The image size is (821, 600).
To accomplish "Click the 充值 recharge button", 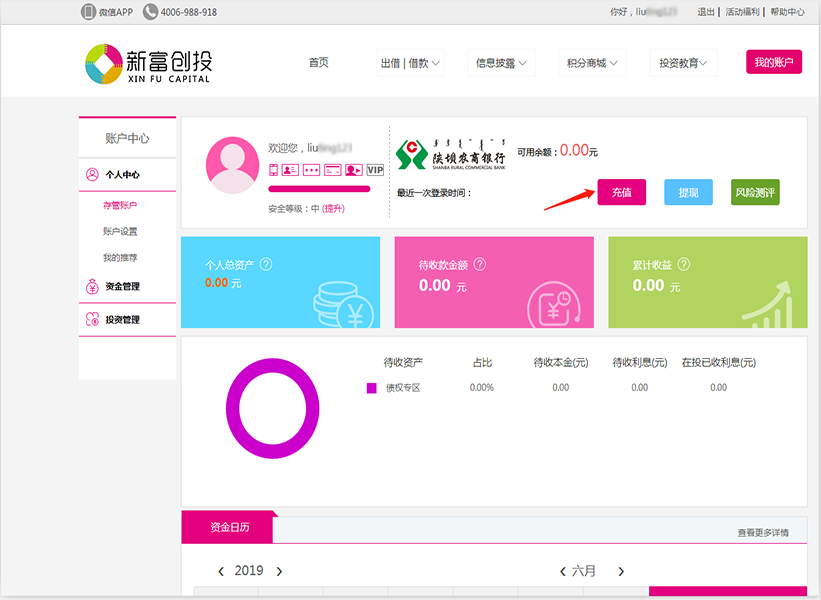I will click(x=622, y=192).
